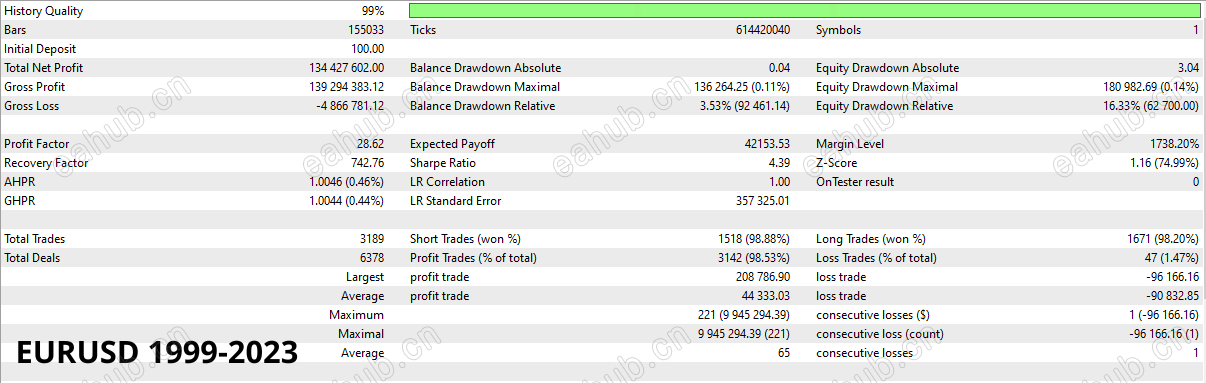Screen dimensions: 1206x383
Task: Click the Margin Level value 1738.20%
Action: click(1173, 144)
